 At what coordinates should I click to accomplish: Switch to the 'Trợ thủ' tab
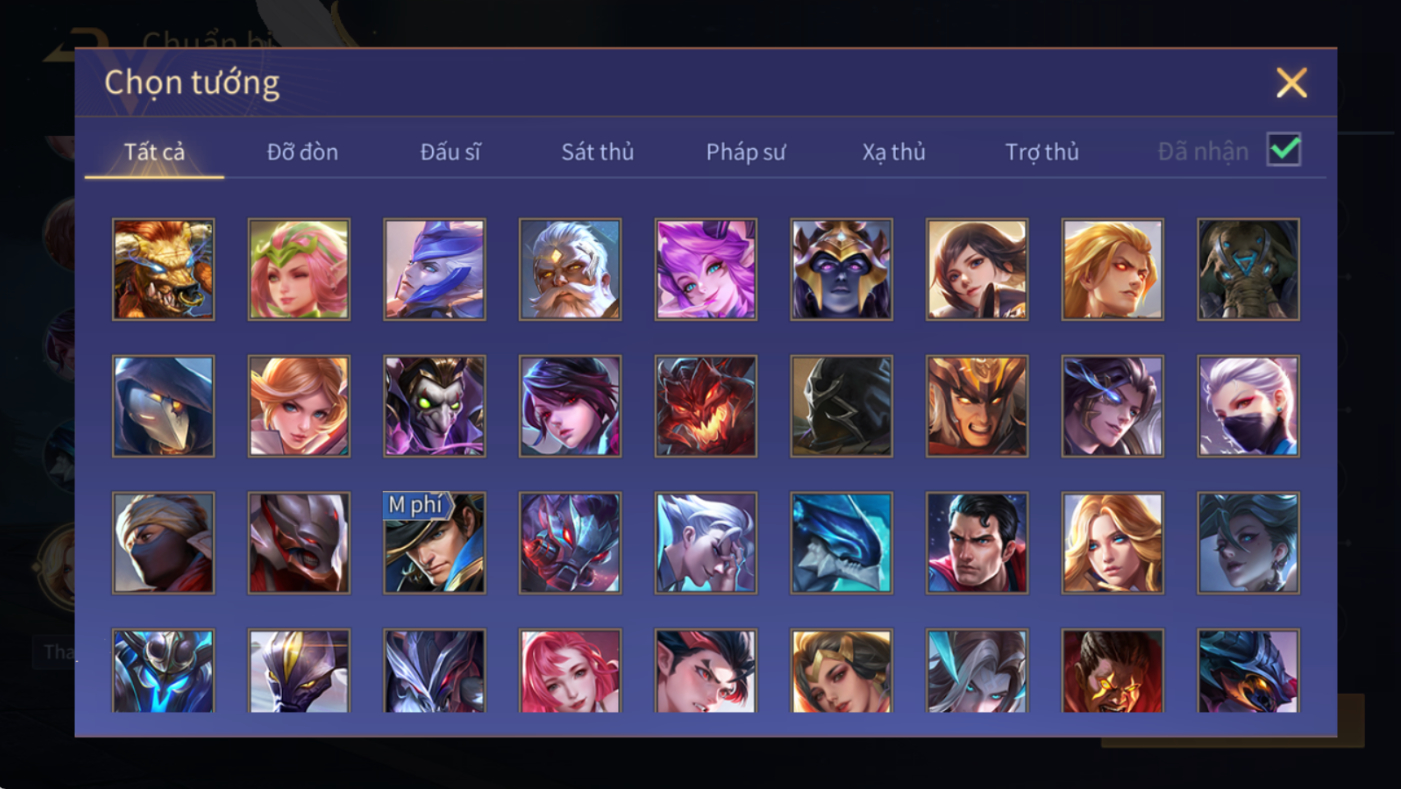pyautogui.click(x=1042, y=152)
